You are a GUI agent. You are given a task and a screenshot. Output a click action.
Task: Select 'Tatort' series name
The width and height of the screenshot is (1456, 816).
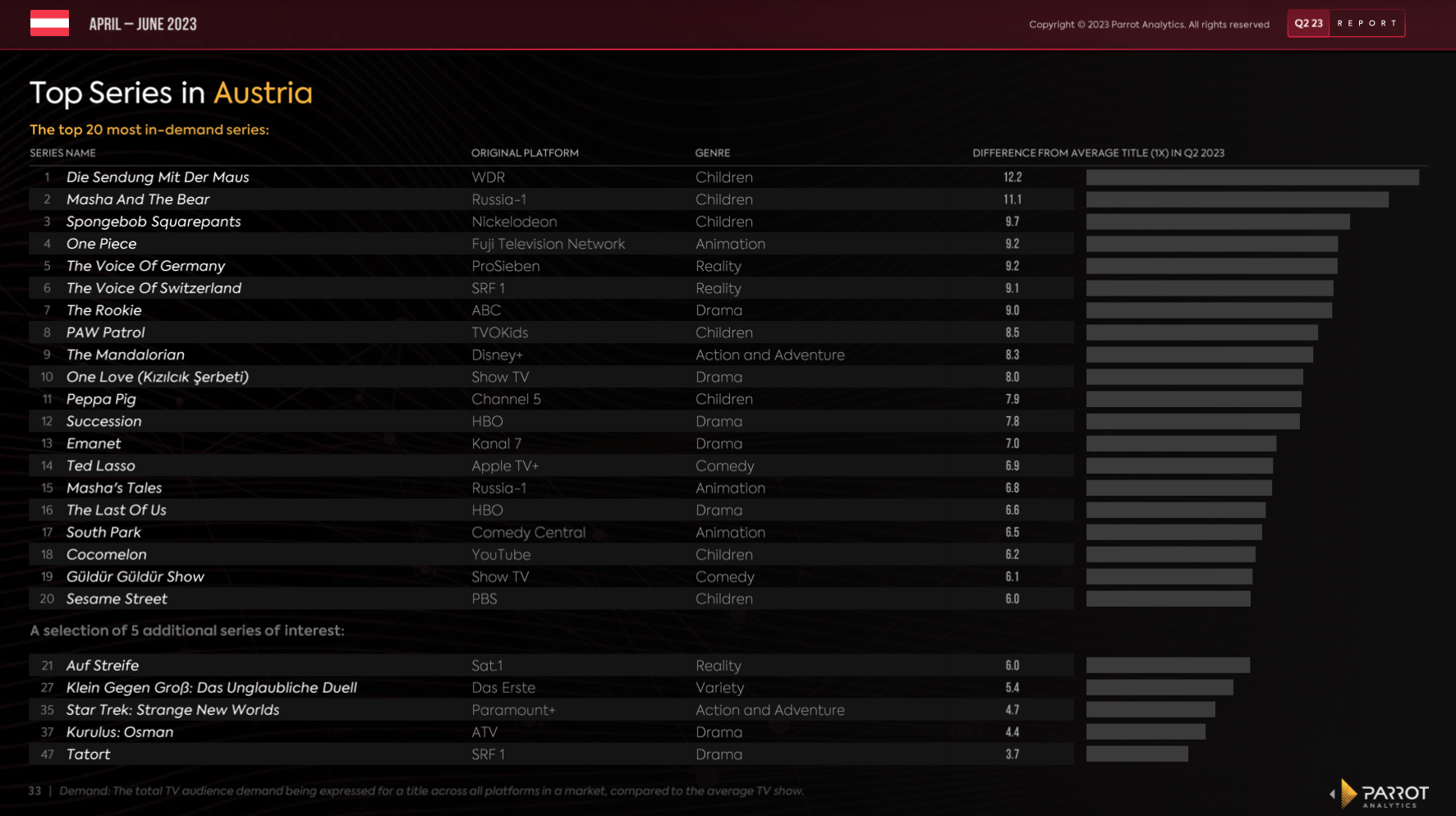pyautogui.click(x=88, y=754)
